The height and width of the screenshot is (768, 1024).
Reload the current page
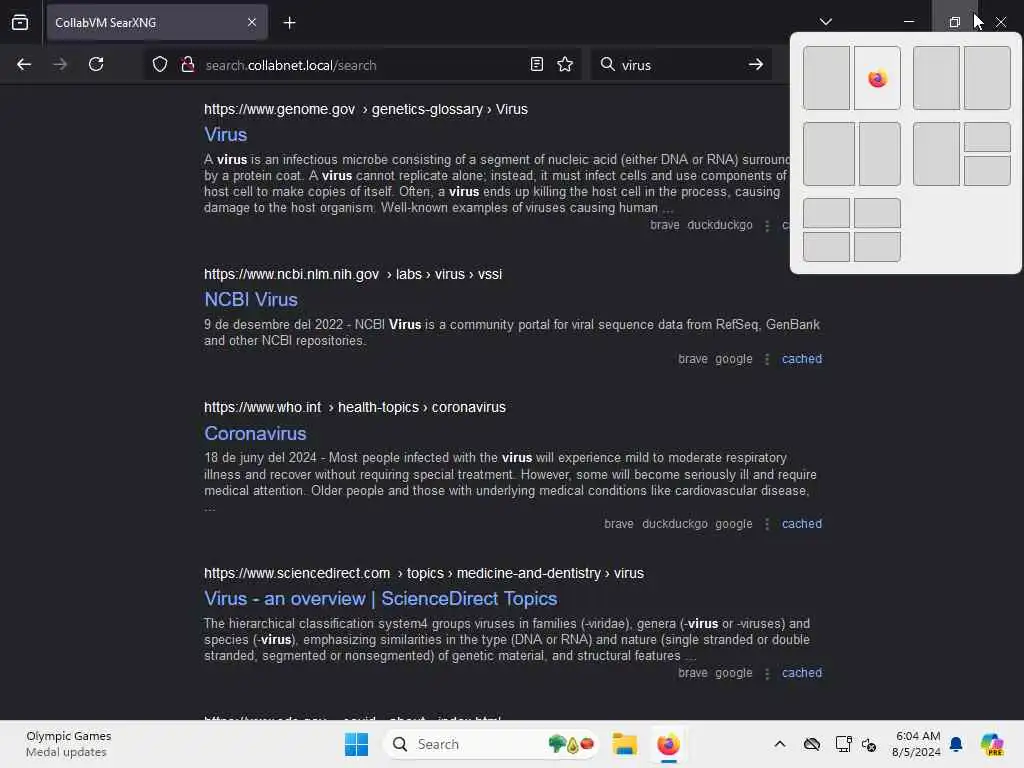click(96, 64)
